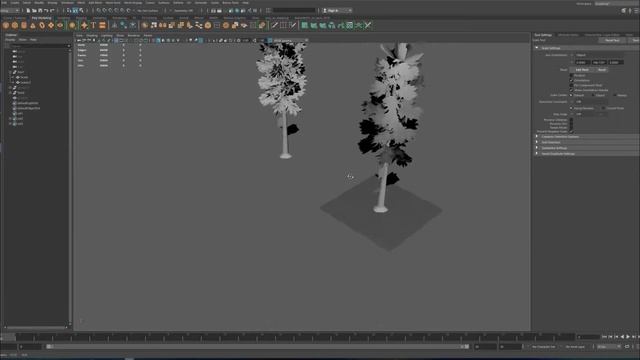Click the SVG tool shelf icon
This screenshot has width=640, height=360.
(102, 25)
